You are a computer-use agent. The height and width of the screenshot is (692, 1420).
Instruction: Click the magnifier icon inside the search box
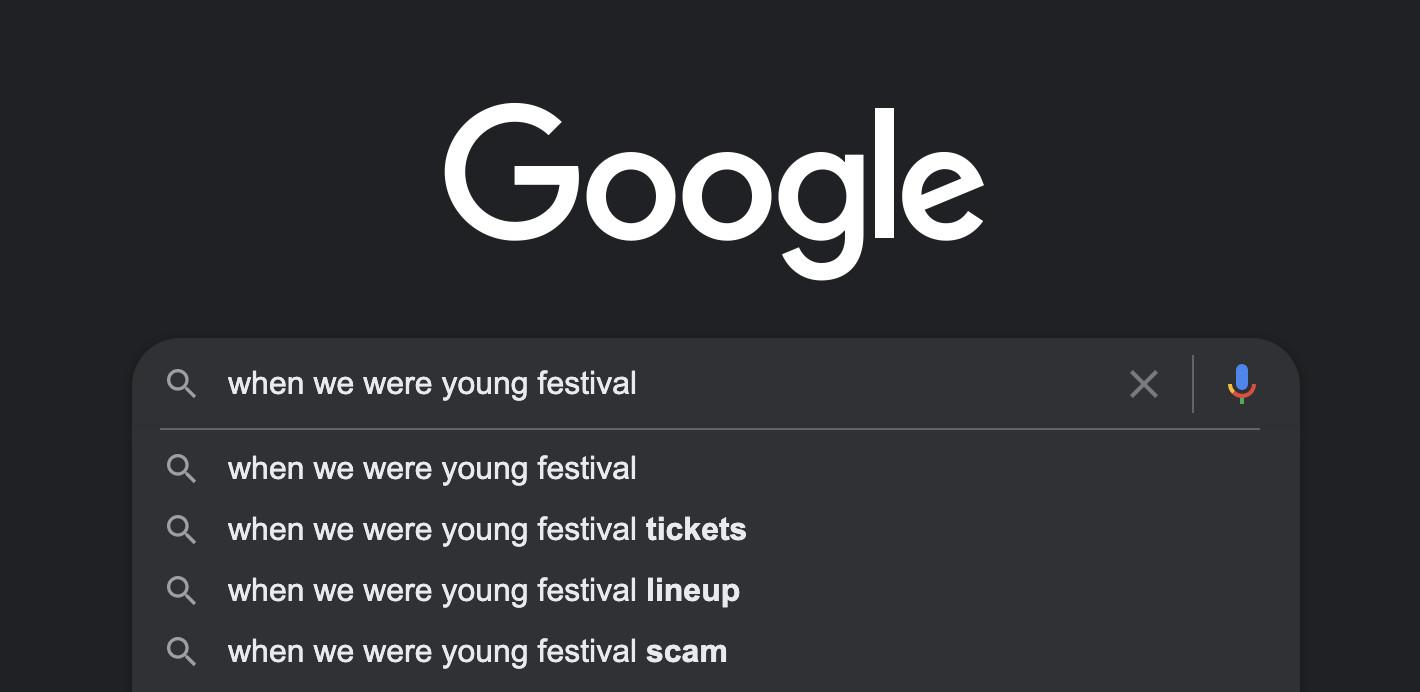pos(181,384)
